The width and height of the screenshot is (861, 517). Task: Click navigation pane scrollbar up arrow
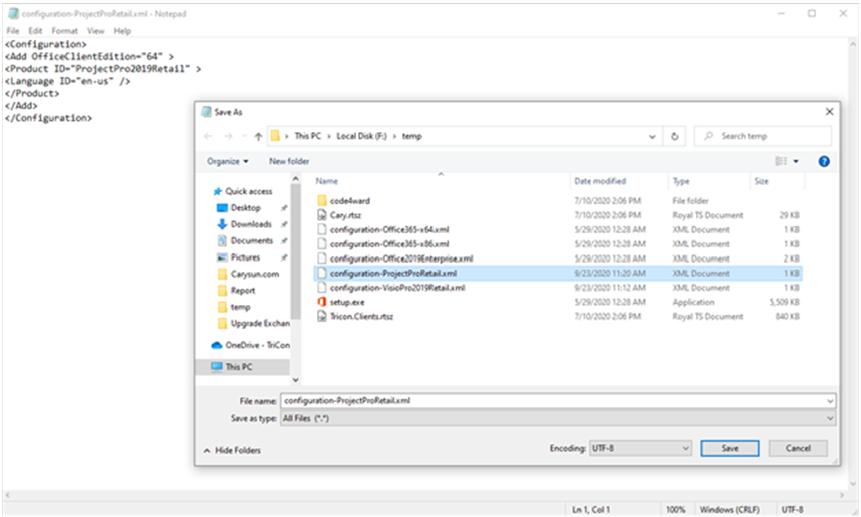295,179
